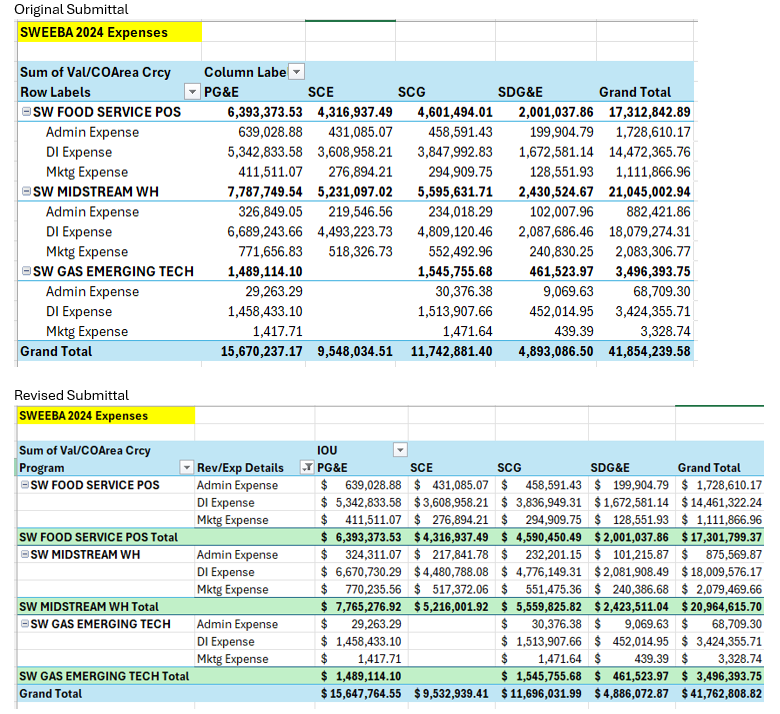Click SW FOOD SERVICE POS Total row label
Viewport: 780px width, 714px height.
pyautogui.click(x=98, y=537)
